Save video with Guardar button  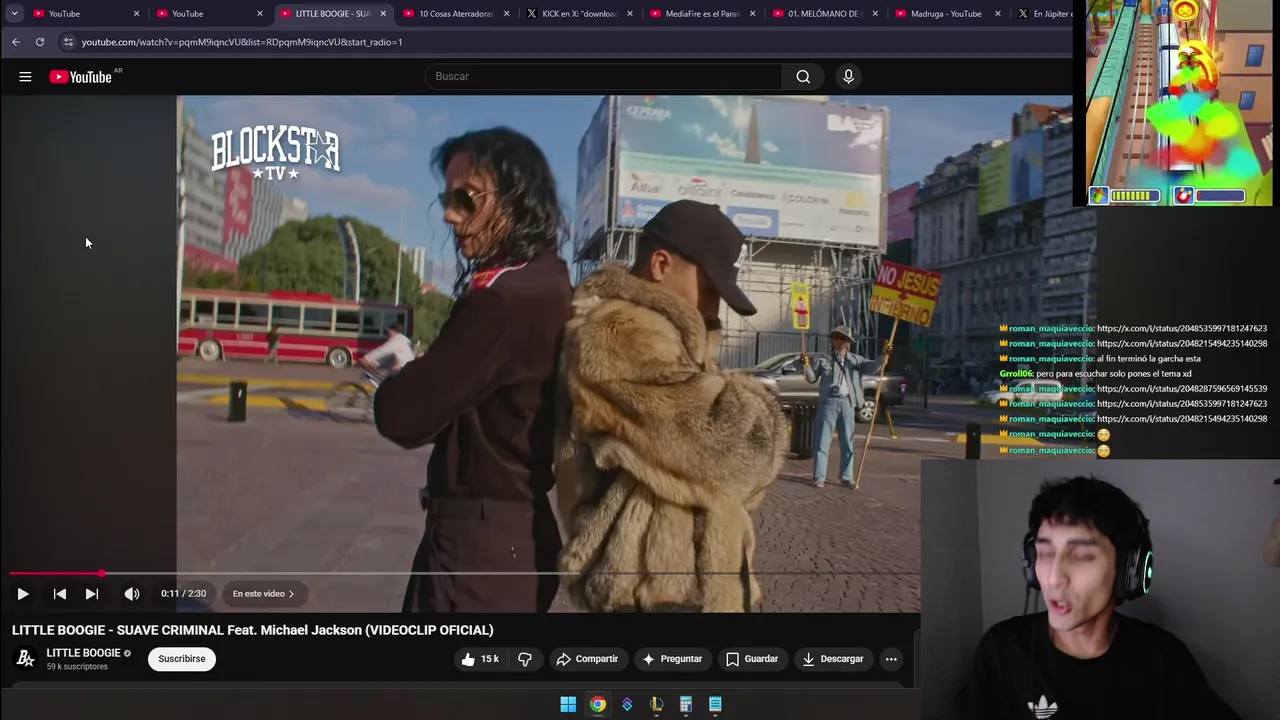click(x=752, y=659)
